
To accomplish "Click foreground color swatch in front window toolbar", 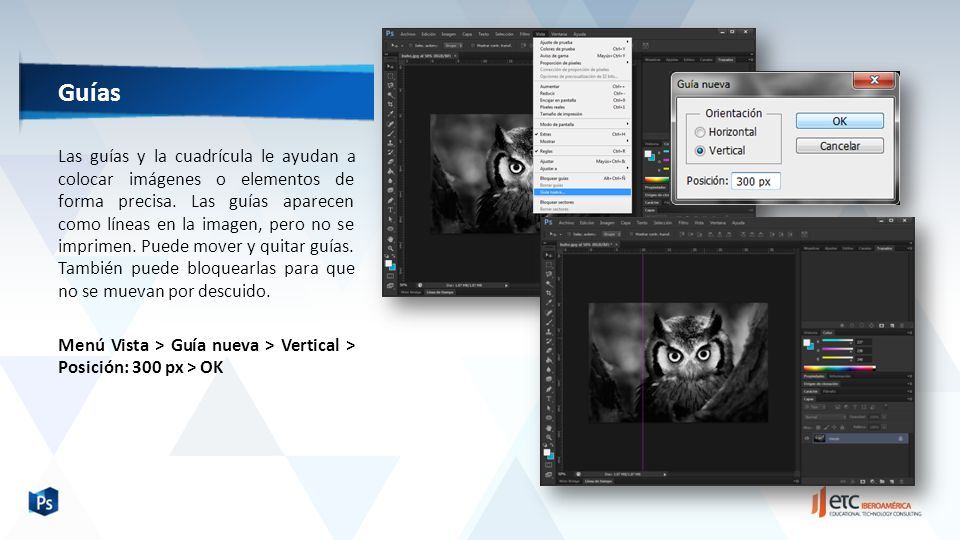I will coord(547,452).
